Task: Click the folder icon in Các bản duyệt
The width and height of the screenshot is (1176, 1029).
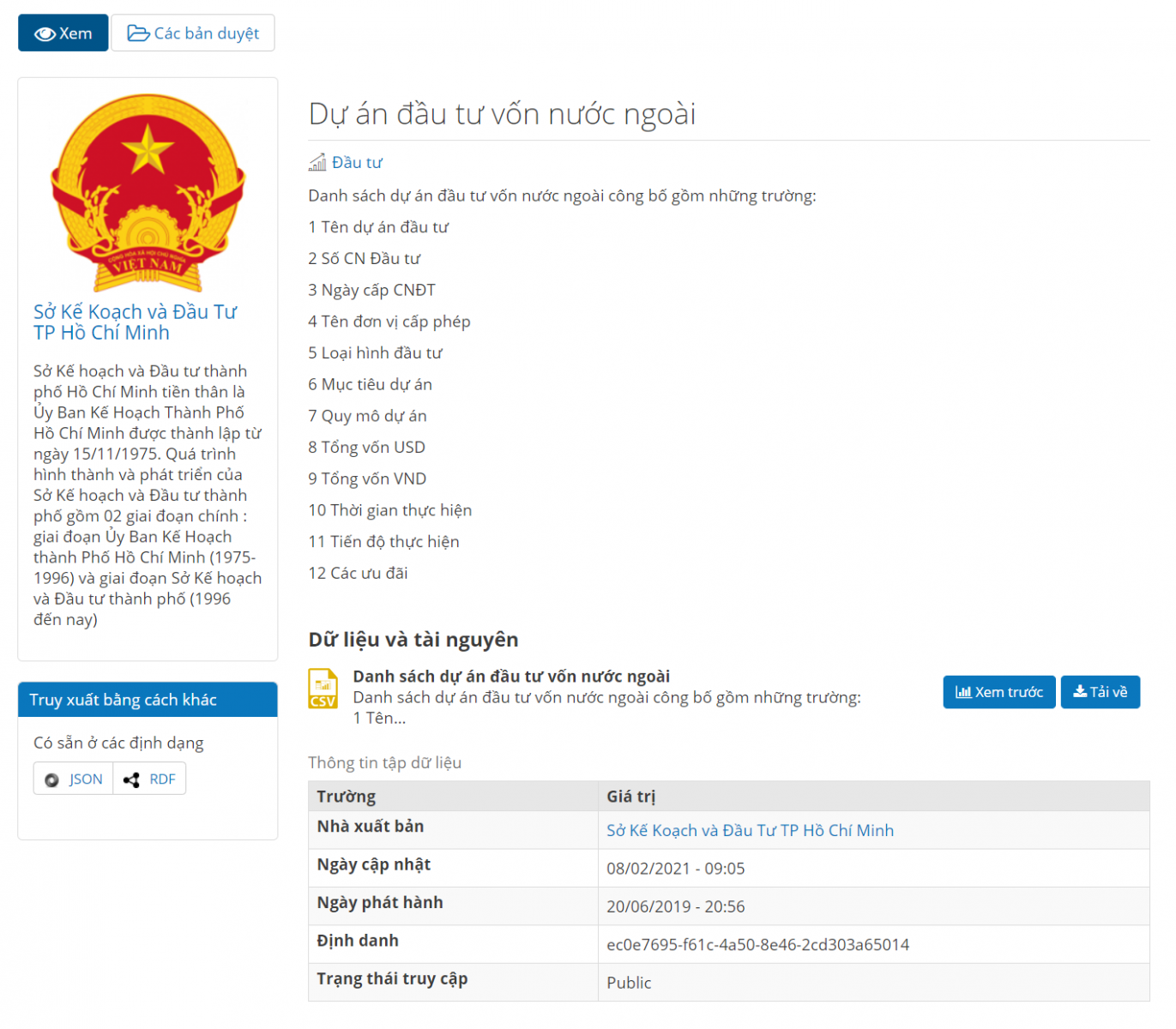Action: click(x=138, y=33)
